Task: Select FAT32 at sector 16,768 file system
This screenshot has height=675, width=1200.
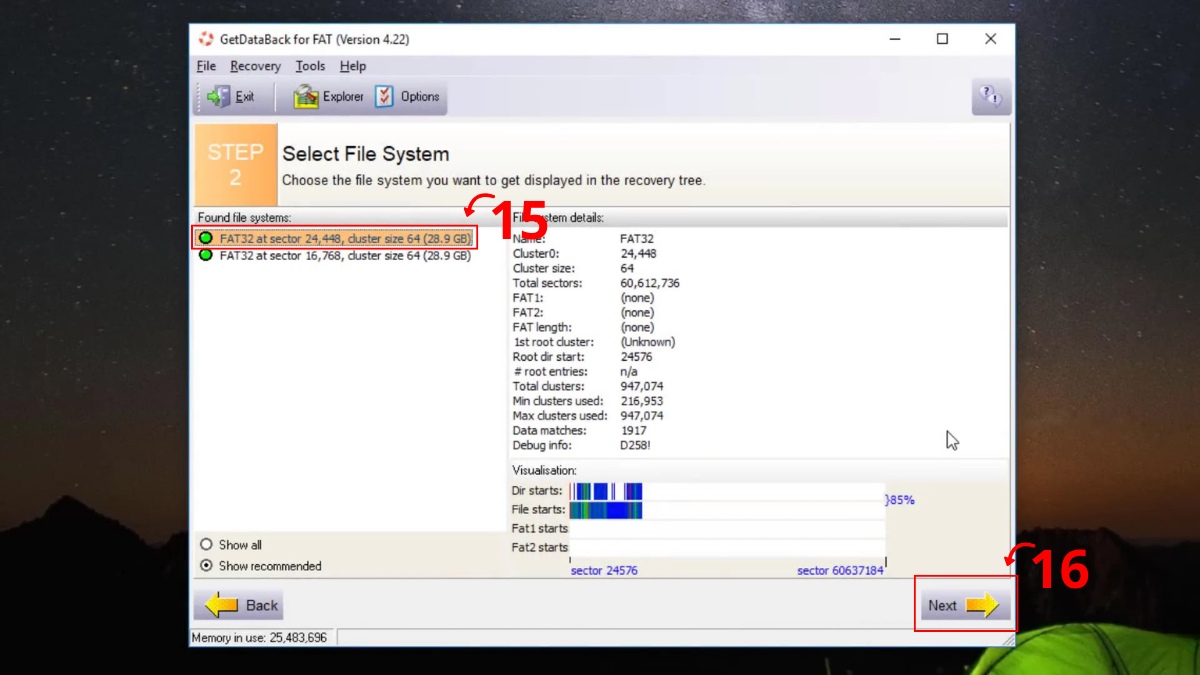Action: pos(335,255)
